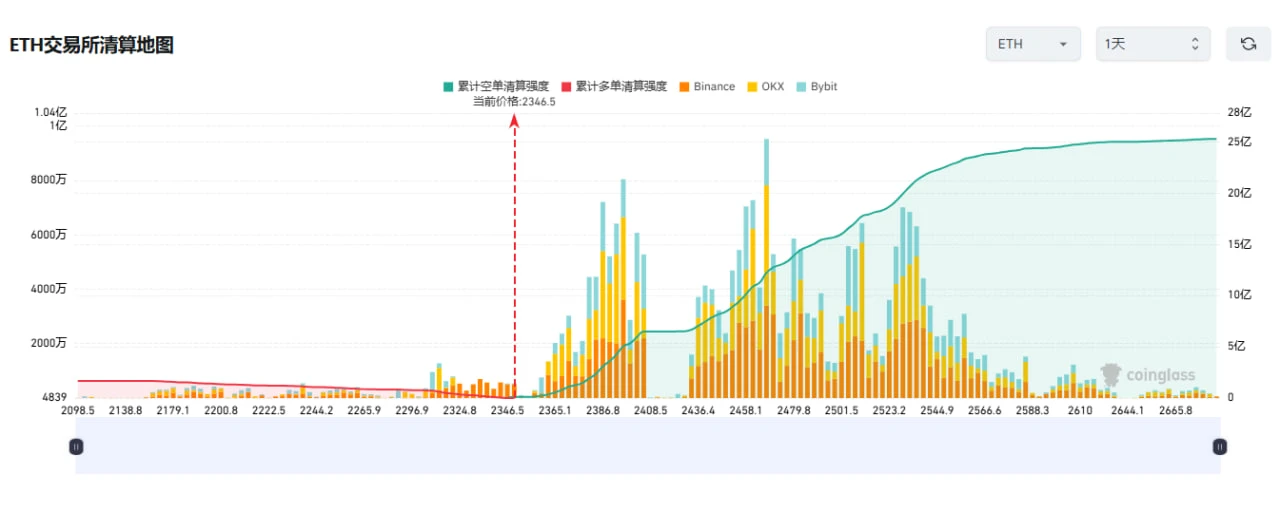Open the 1天 time range selector
Screen dimensions: 1280x513
click(x=1153, y=44)
